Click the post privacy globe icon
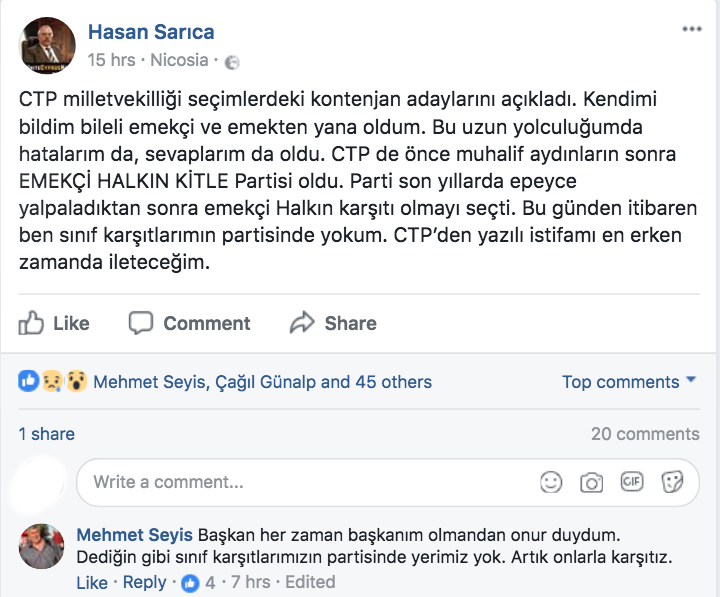This screenshot has height=597, width=720. [232, 61]
